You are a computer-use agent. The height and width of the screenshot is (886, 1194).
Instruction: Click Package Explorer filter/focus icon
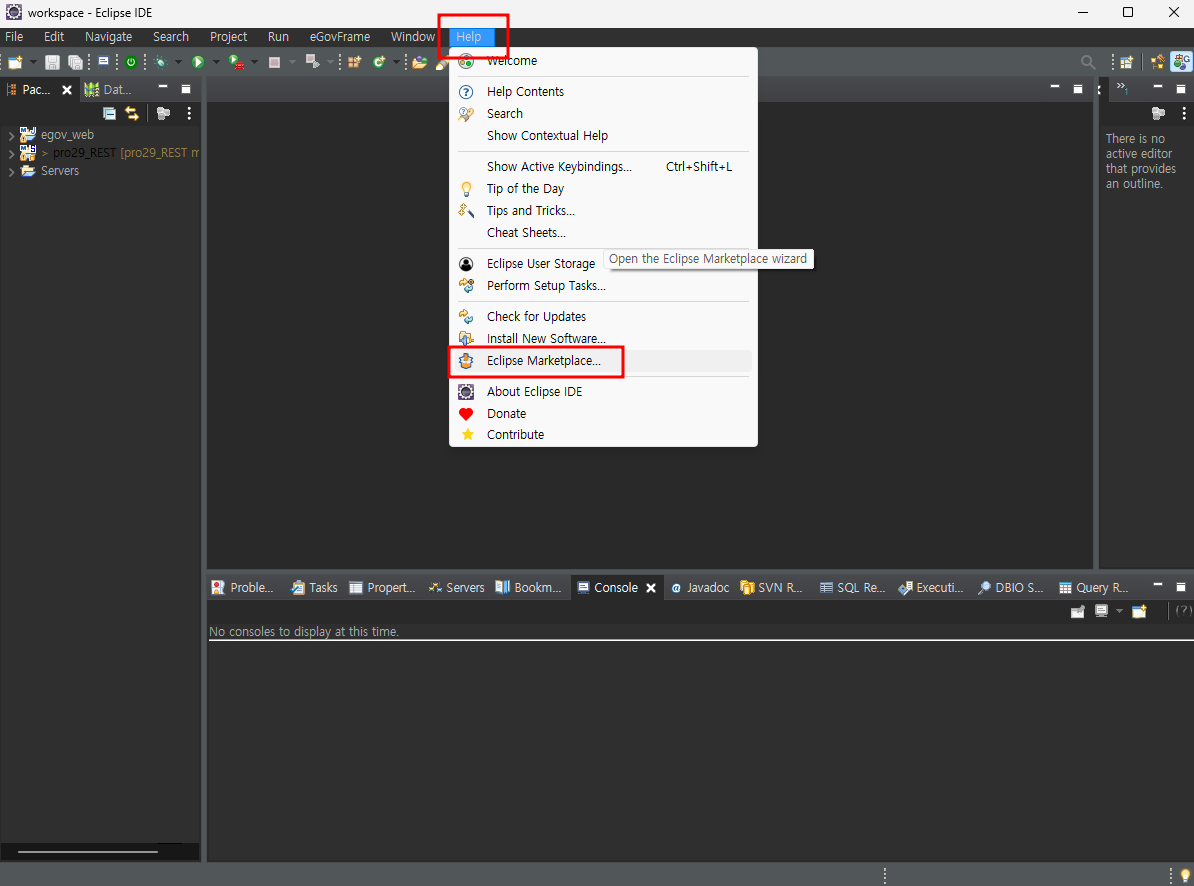pos(163,113)
